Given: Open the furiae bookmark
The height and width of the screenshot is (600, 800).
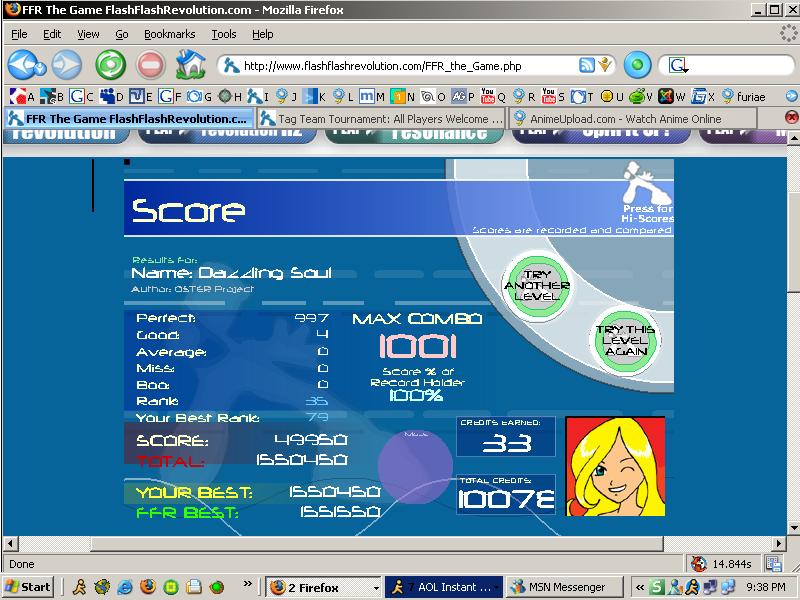Looking at the screenshot, I should (x=744, y=96).
